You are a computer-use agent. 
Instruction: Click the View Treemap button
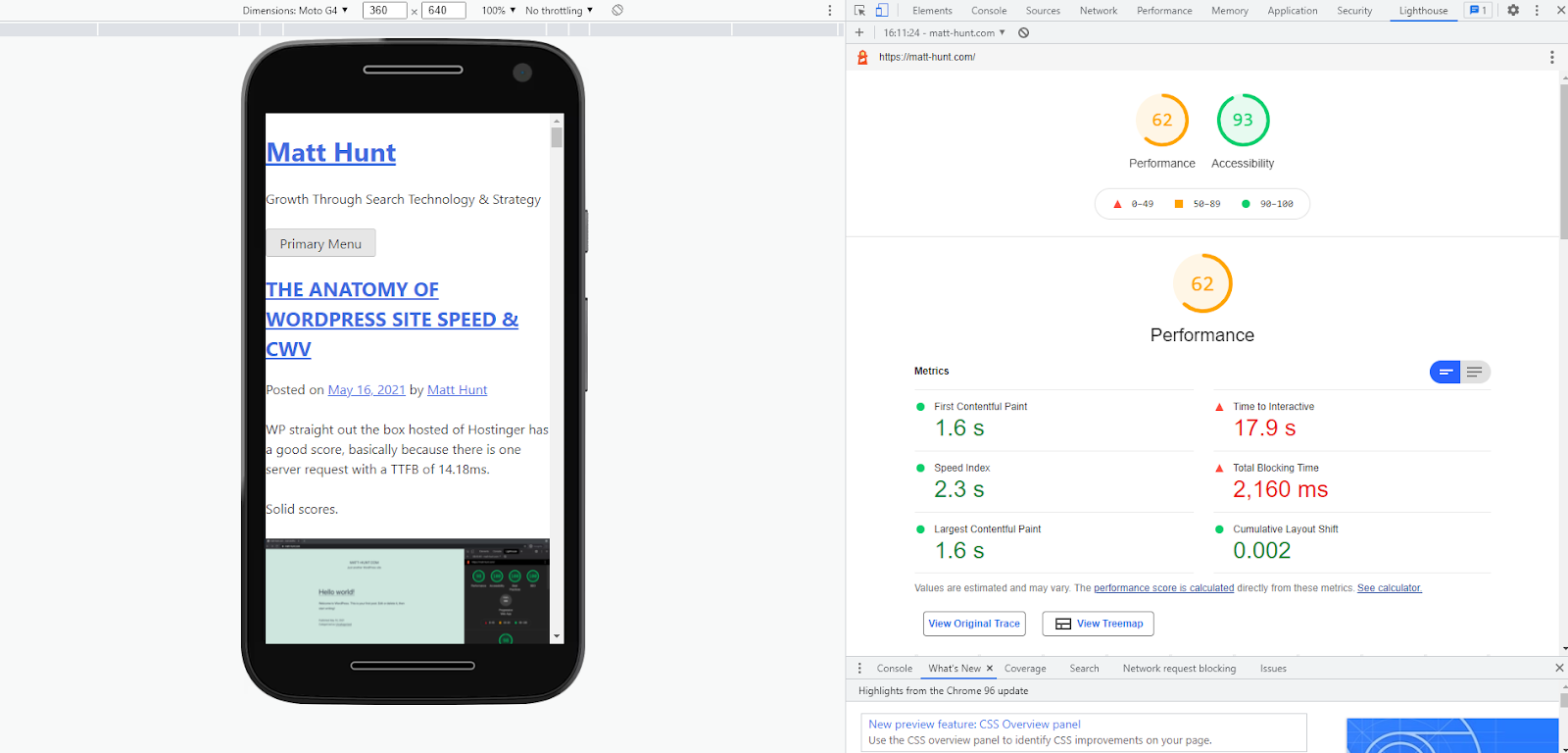click(x=1098, y=624)
